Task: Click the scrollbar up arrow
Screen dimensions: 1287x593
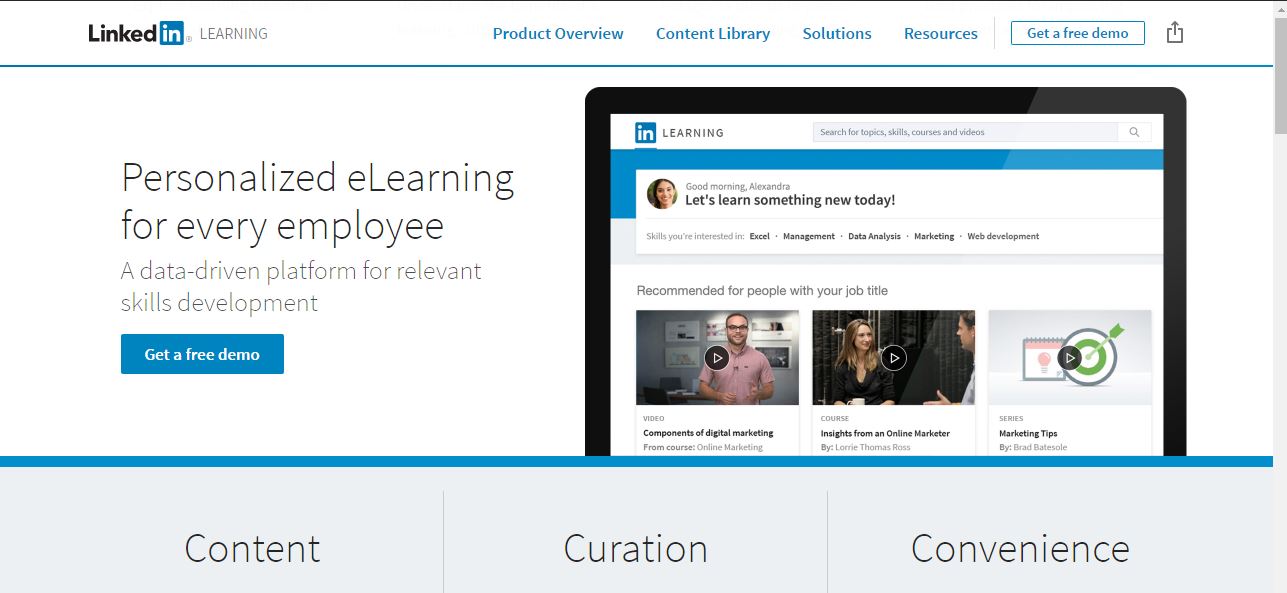Action: pyautogui.click(x=1279, y=8)
